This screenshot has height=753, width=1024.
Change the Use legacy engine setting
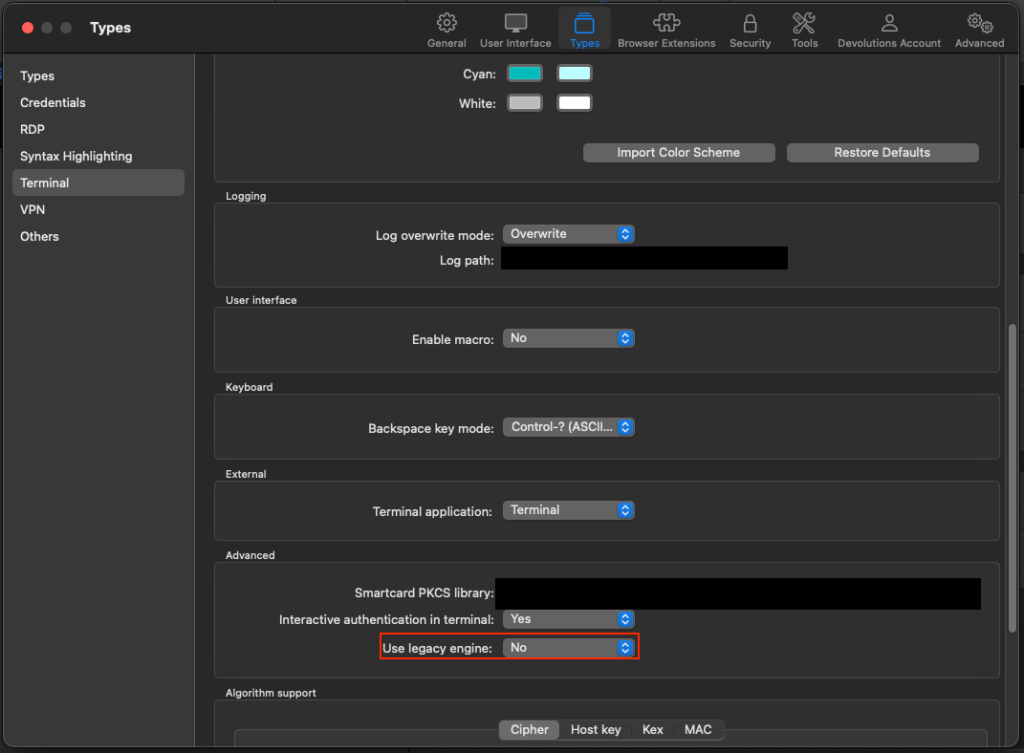[568, 648]
